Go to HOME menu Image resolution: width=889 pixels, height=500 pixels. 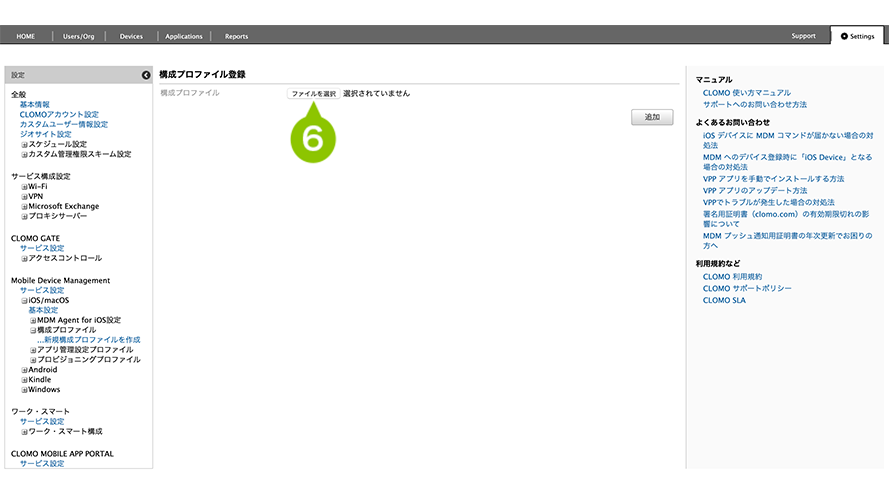pos(26,36)
